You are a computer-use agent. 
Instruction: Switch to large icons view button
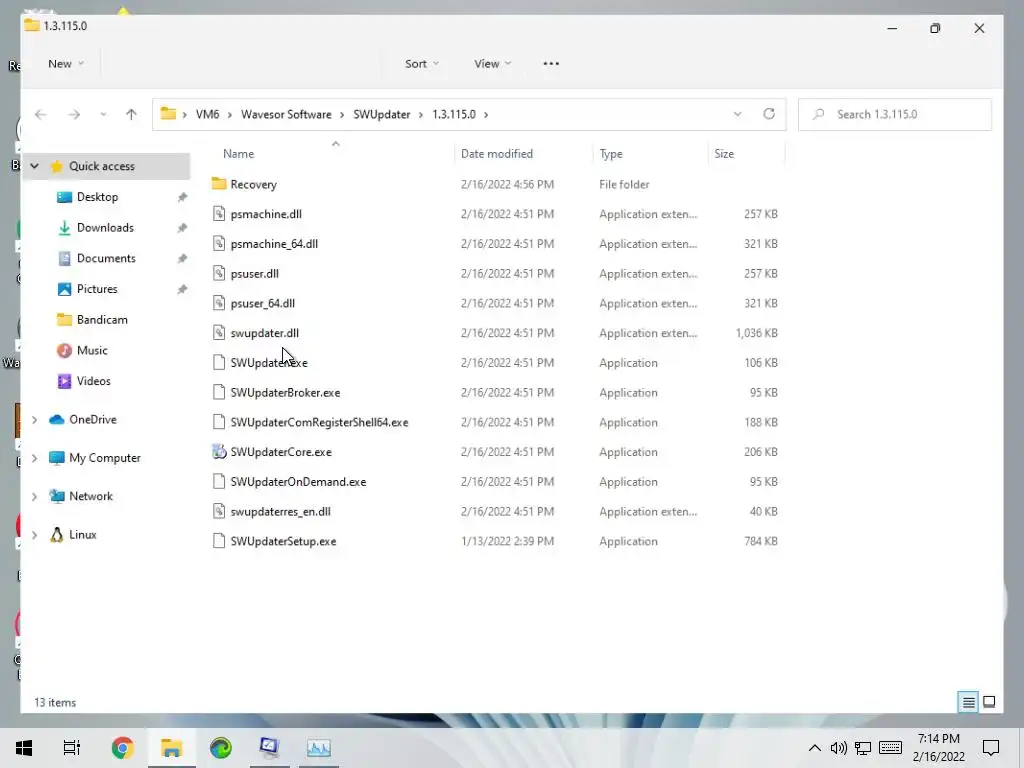(x=989, y=702)
